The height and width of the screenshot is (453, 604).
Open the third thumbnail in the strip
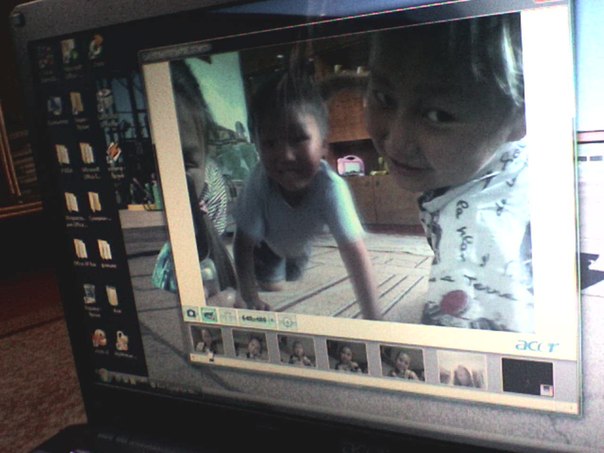coord(297,352)
